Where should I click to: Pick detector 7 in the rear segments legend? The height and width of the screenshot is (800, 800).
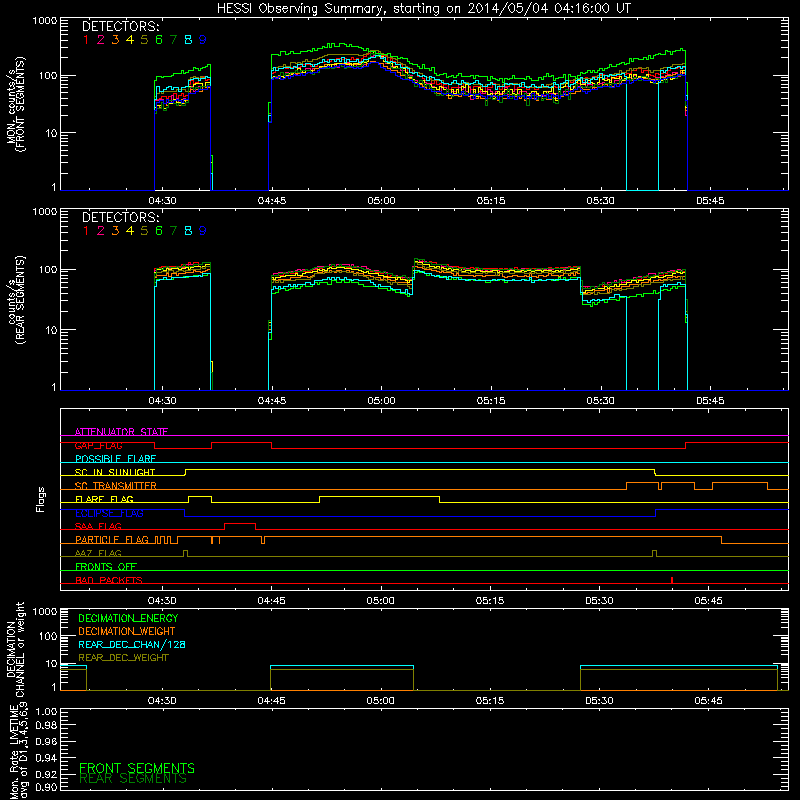173,231
